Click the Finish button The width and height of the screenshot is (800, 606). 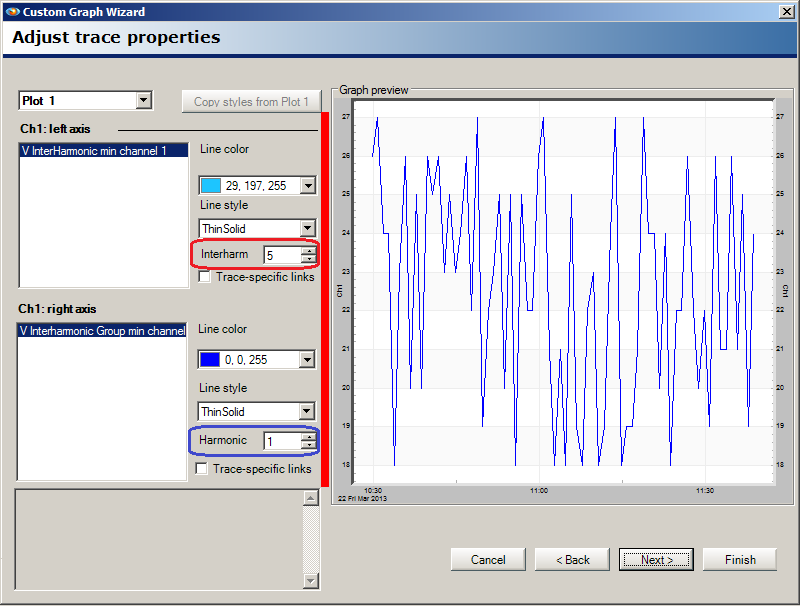pyautogui.click(x=740, y=560)
